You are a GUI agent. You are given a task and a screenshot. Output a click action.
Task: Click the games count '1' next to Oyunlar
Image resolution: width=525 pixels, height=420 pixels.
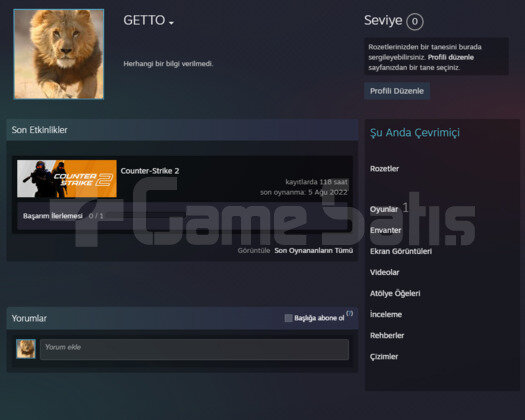point(405,208)
